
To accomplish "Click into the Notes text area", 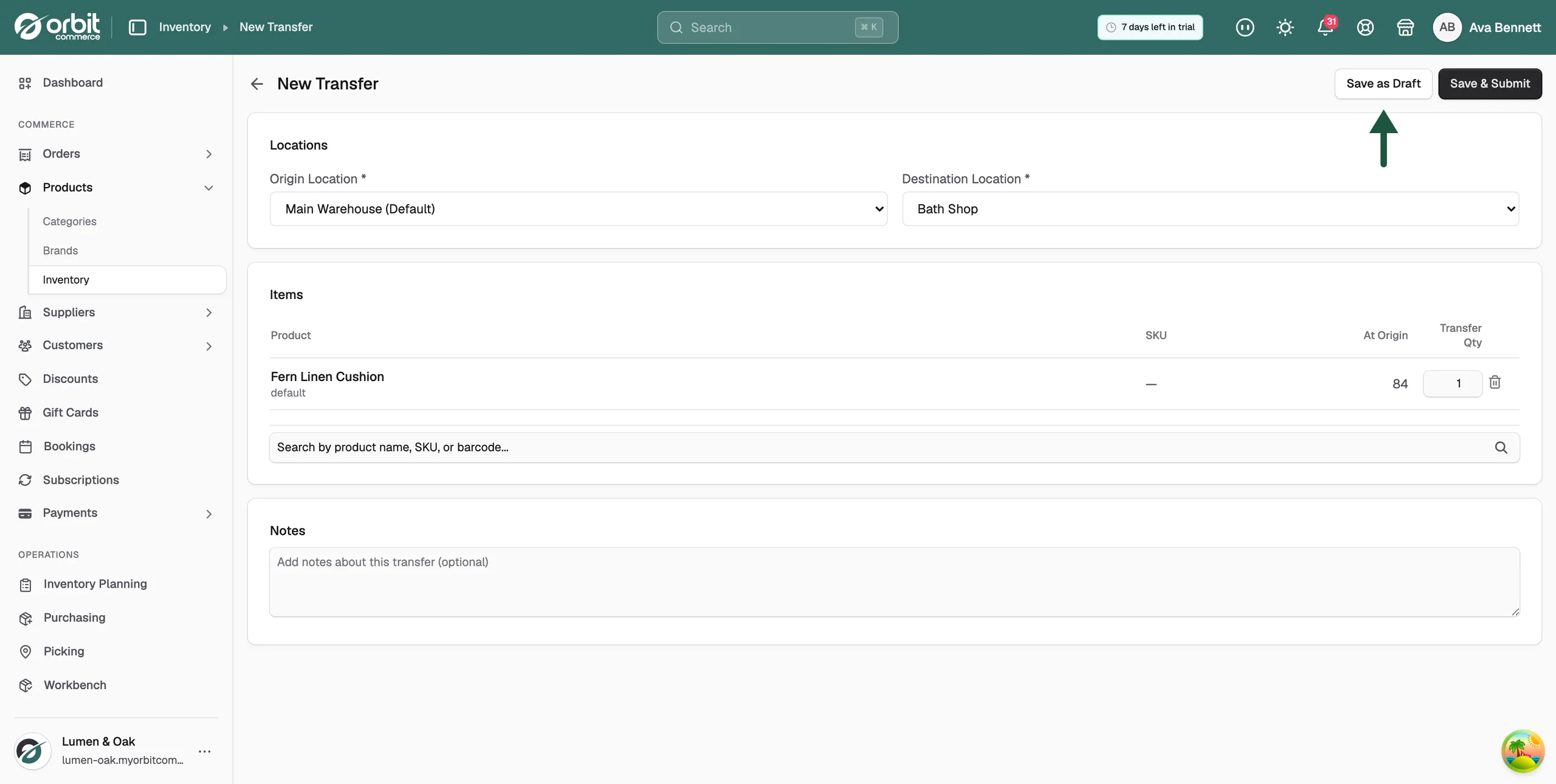I will [895, 582].
